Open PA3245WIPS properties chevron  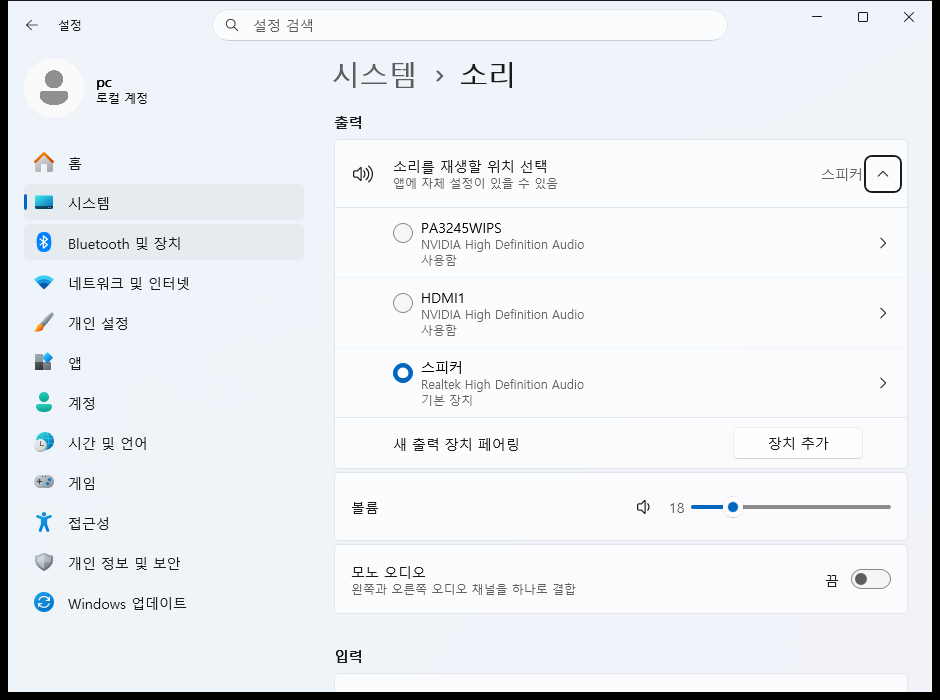pos(882,243)
